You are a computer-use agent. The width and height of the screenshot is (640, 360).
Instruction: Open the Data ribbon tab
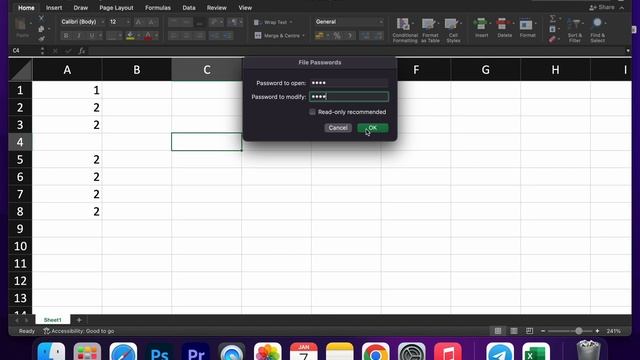click(x=189, y=8)
